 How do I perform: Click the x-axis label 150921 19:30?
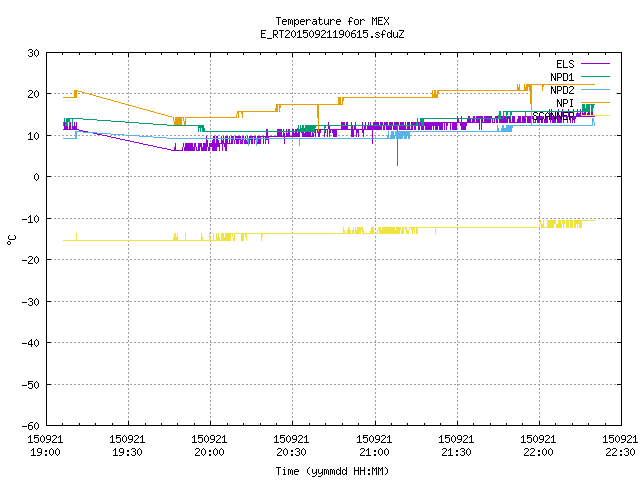(x=127, y=446)
